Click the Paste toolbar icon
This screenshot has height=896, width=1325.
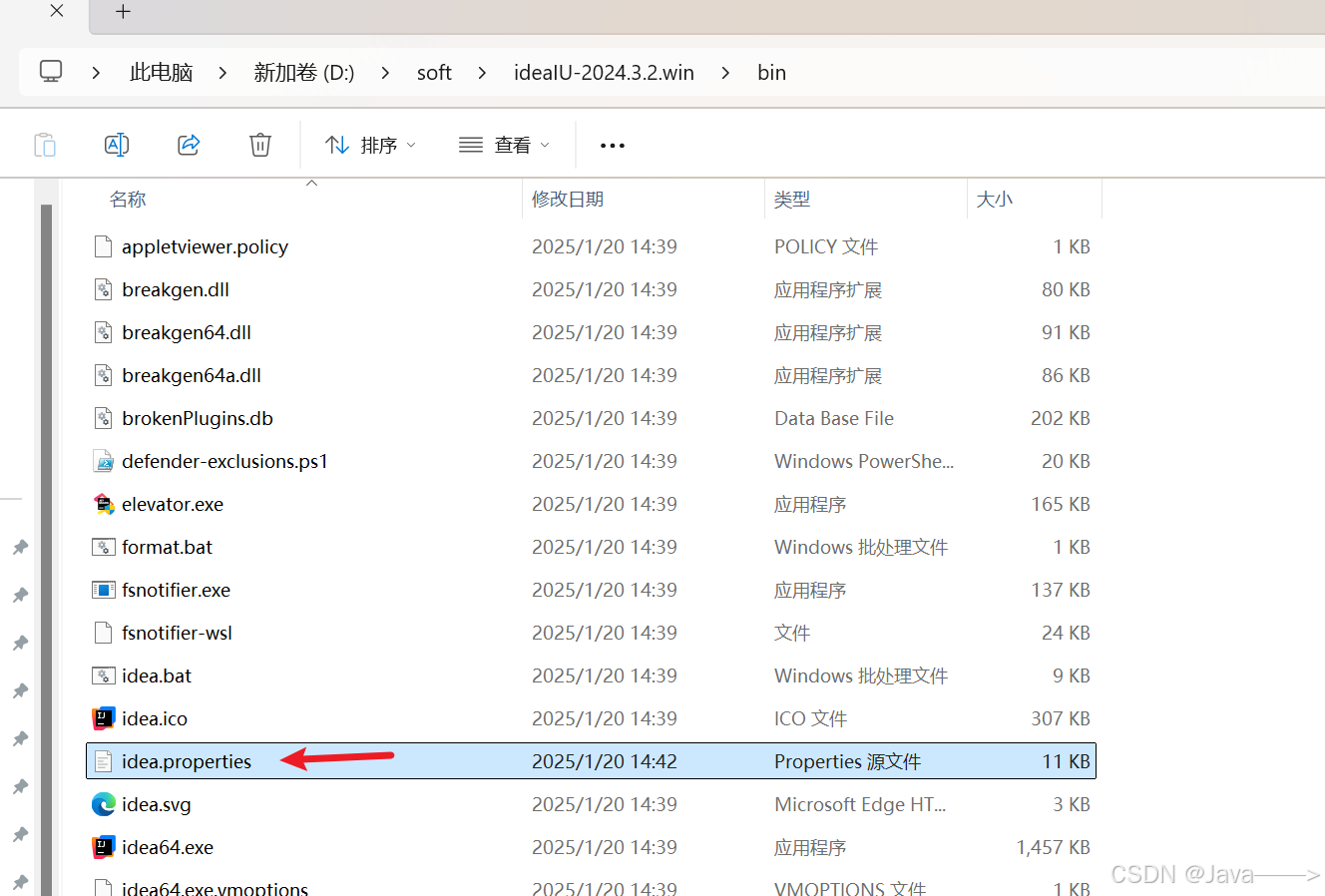[45, 145]
